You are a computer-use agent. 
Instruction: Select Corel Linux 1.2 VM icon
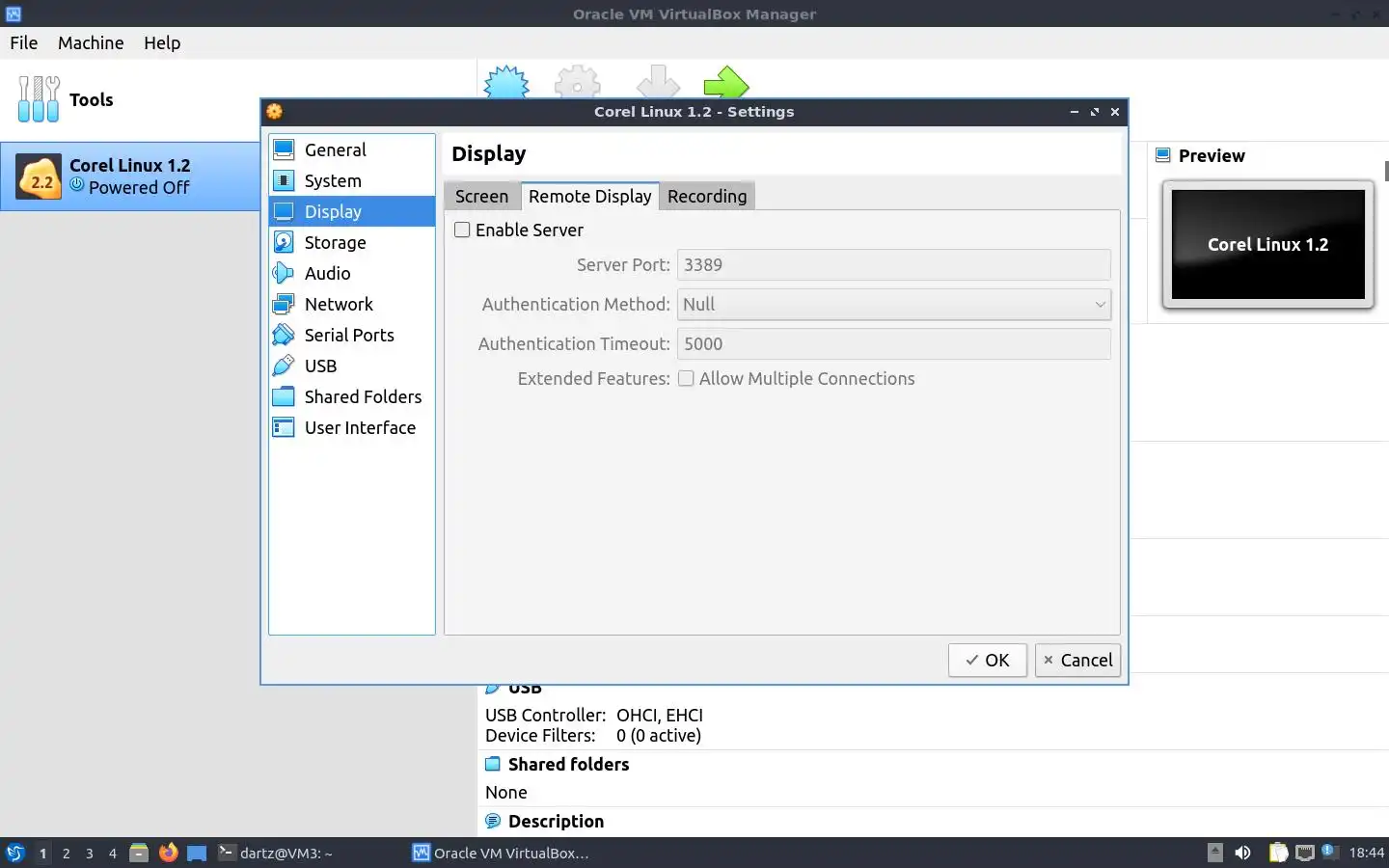[40, 176]
